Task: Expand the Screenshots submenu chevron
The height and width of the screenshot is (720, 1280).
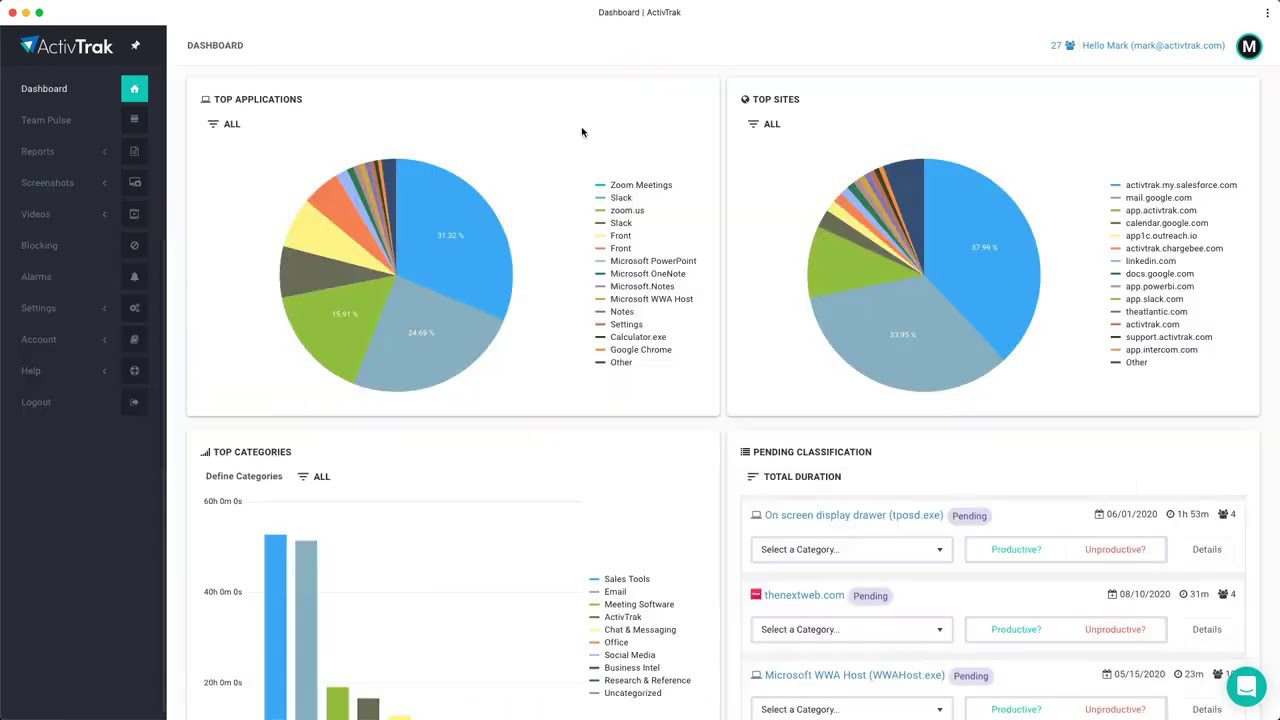Action: [105, 183]
